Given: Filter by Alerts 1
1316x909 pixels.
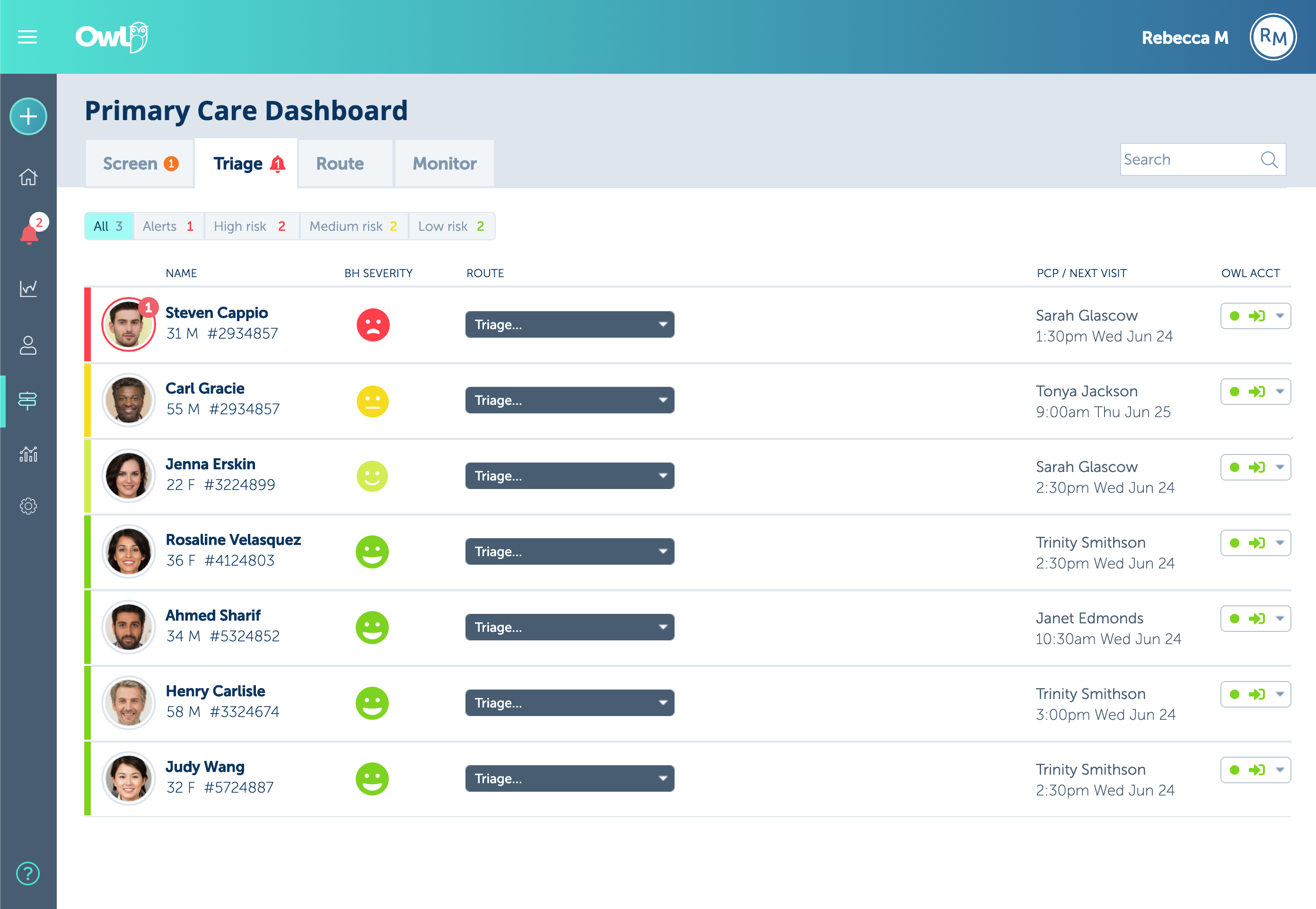Looking at the screenshot, I should tap(168, 226).
